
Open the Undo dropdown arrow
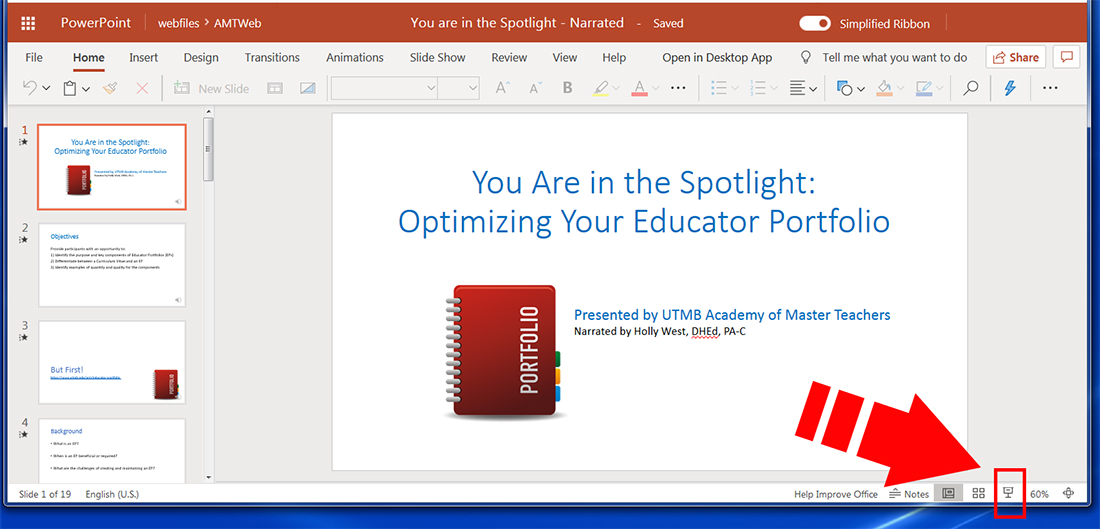(46, 88)
